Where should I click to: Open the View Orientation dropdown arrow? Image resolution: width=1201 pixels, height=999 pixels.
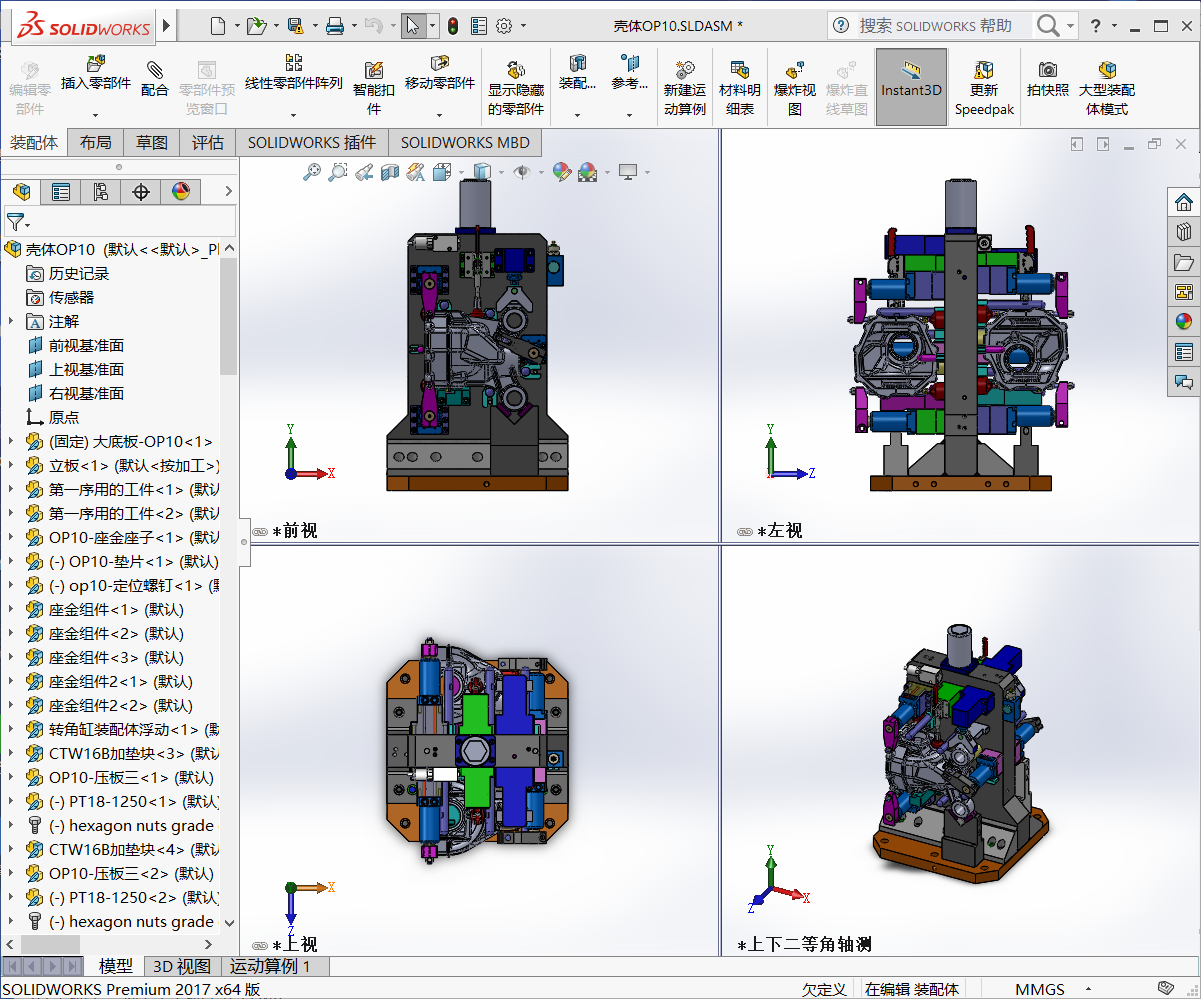coord(460,173)
